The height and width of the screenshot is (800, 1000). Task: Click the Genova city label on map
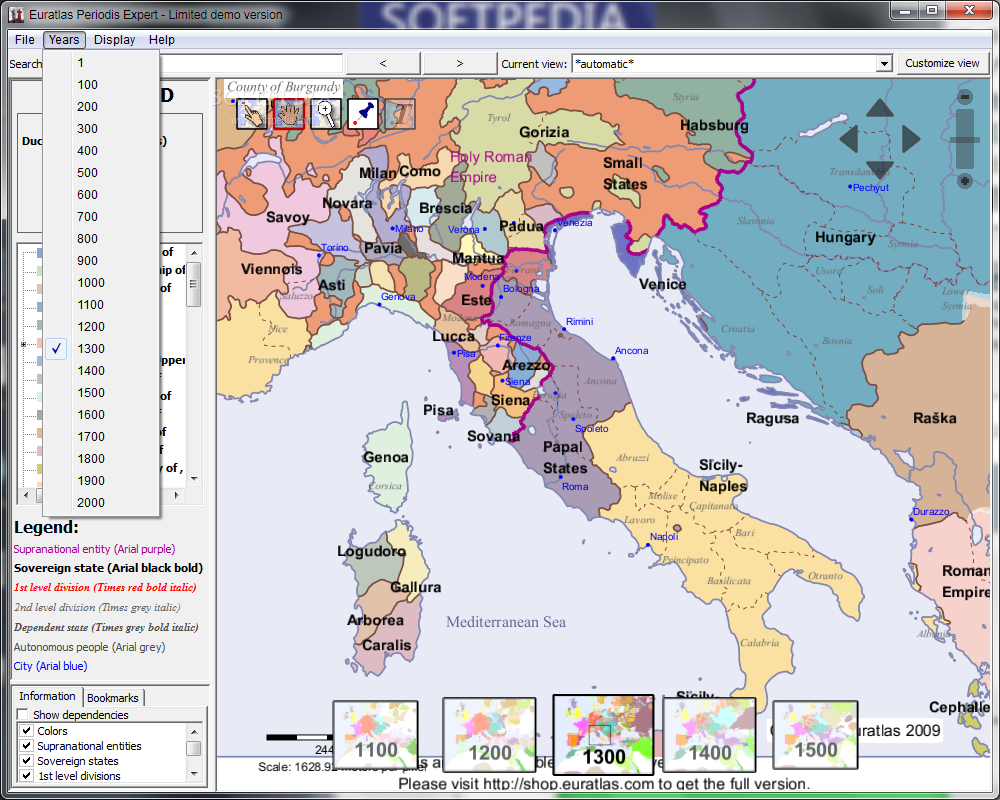click(x=398, y=297)
